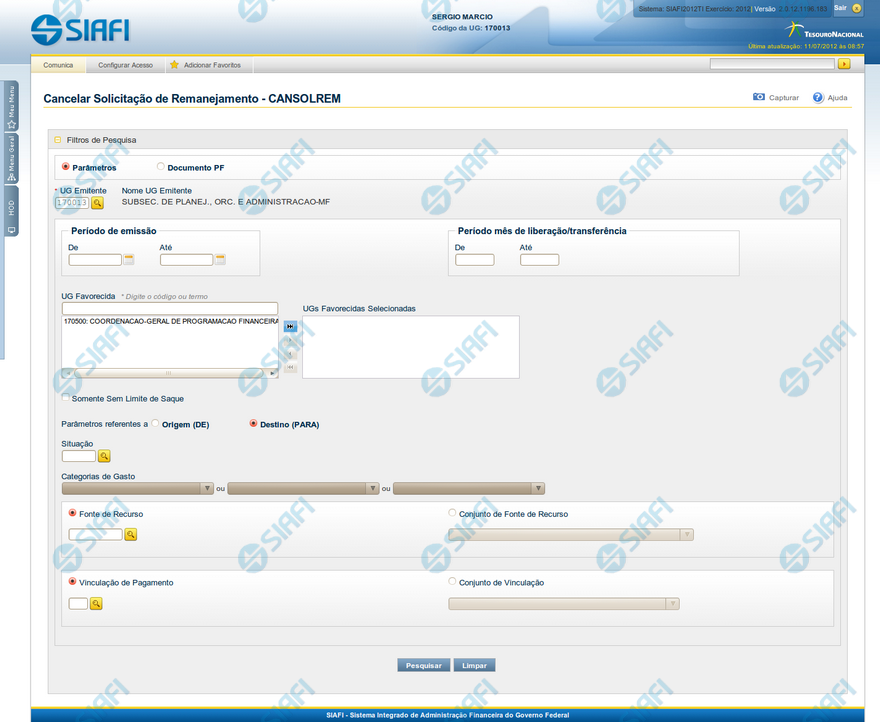Collapse the Filtros de Pesquisa section
This screenshot has width=880, height=722.
click(57, 140)
